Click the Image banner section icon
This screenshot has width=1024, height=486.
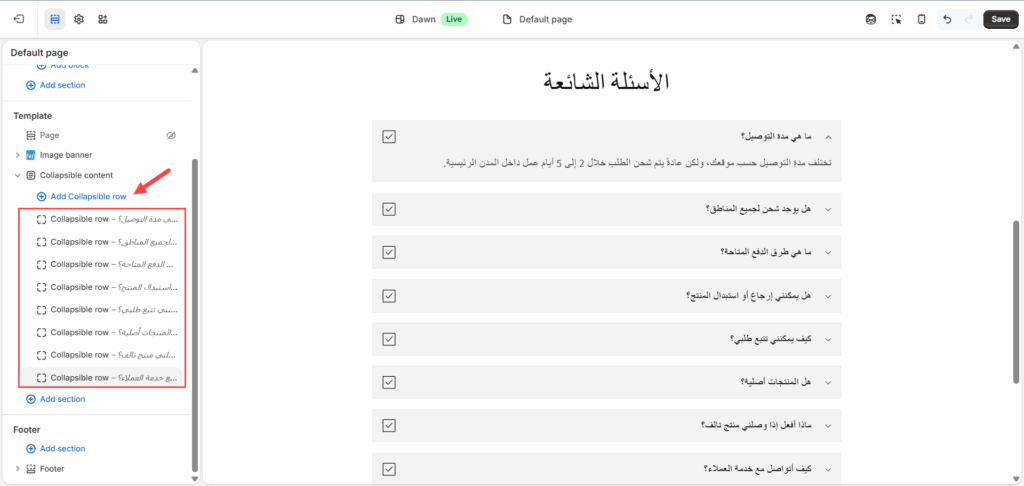click(31, 155)
